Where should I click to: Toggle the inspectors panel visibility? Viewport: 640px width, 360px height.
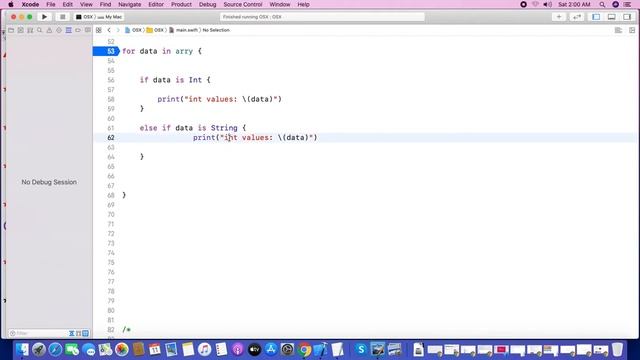click(x=627, y=17)
